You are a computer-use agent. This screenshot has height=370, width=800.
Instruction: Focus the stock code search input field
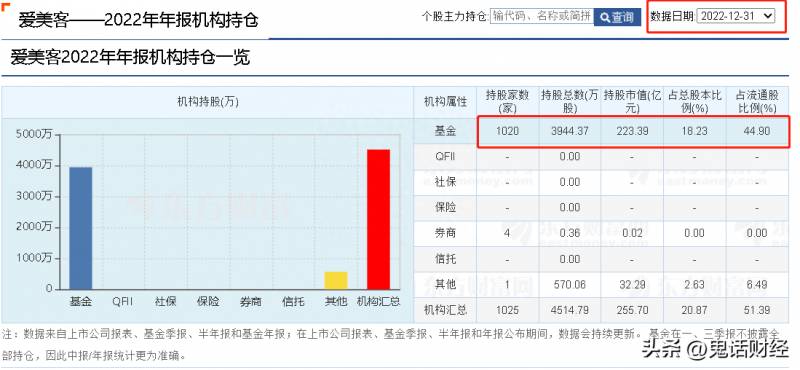pos(542,16)
